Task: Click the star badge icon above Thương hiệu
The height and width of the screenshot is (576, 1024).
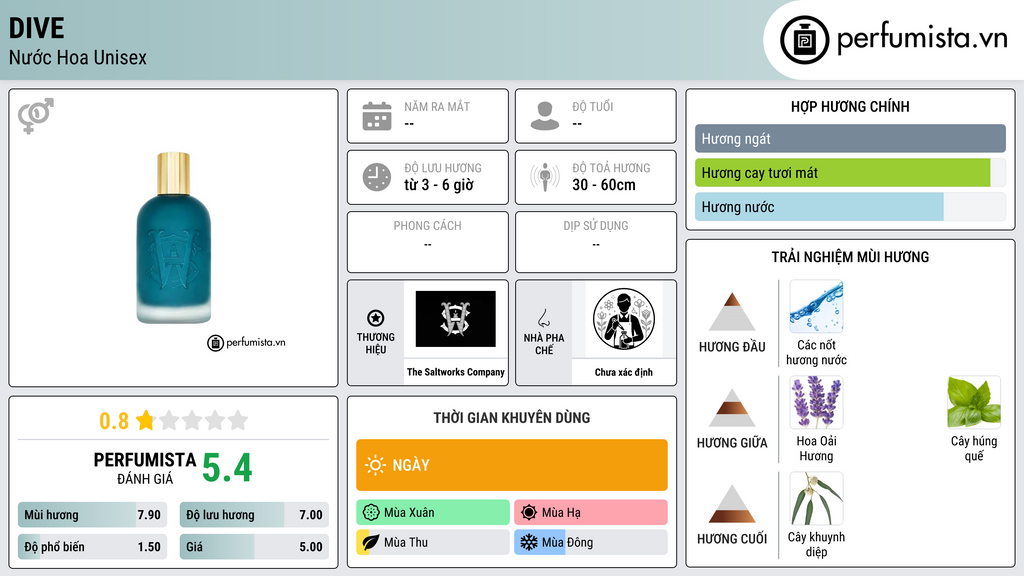Action: click(376, 318)
